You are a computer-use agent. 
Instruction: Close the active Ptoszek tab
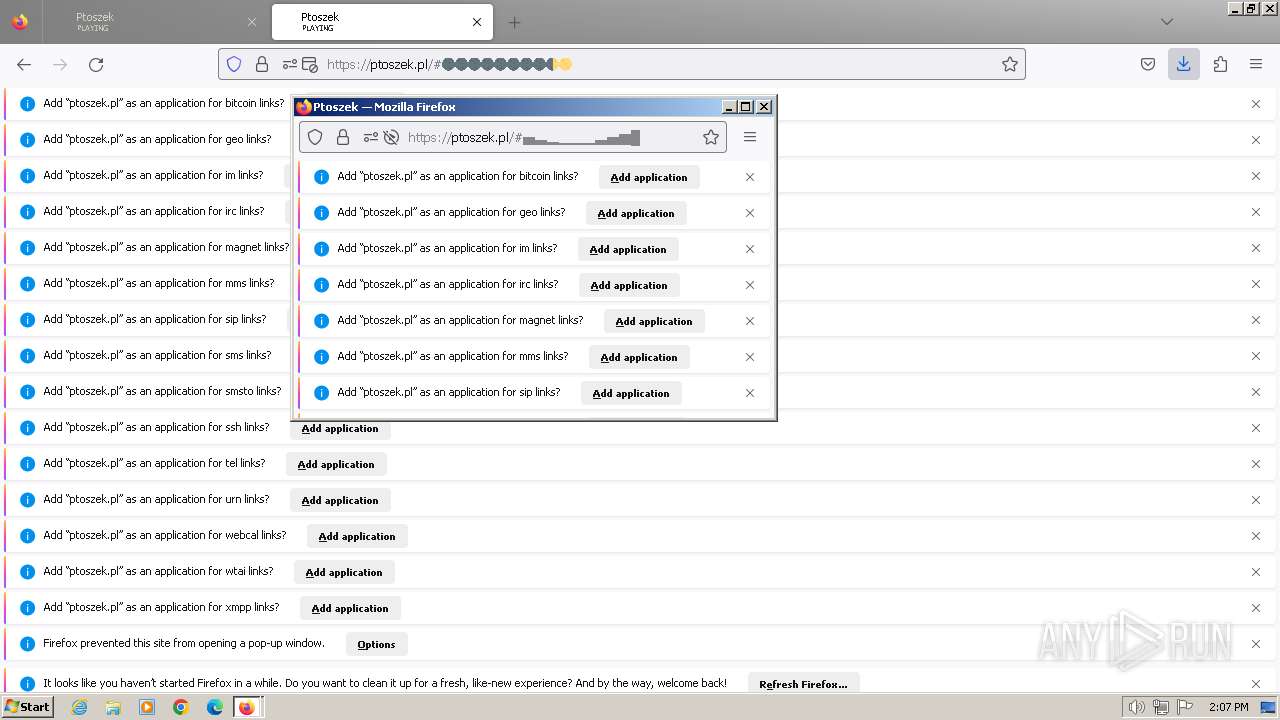pyautogui.click(x=477, y=22)
